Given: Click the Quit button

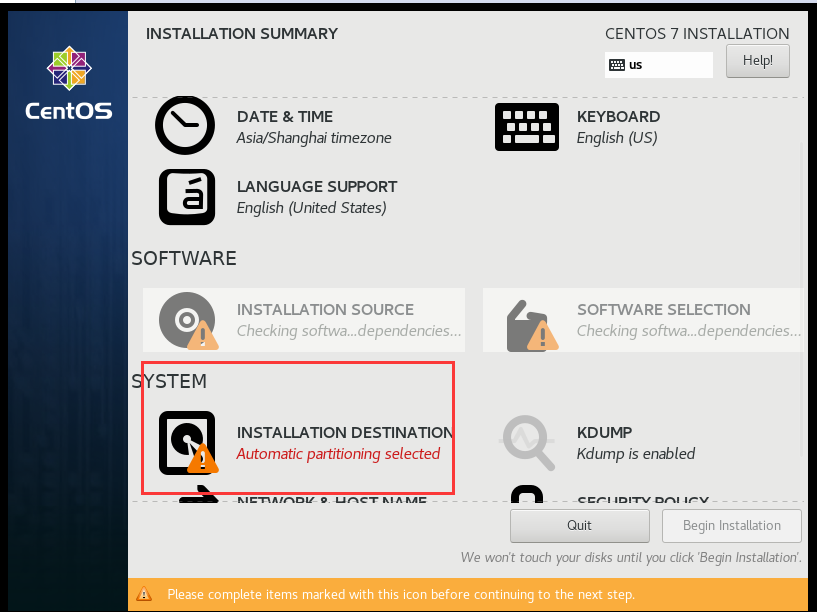Looking at the screenshot, I should point(579,526).
